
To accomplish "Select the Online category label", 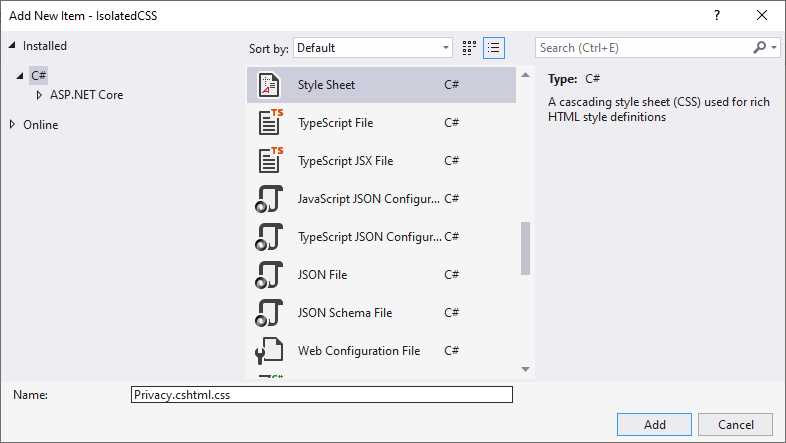I will [x=41, y=125].
